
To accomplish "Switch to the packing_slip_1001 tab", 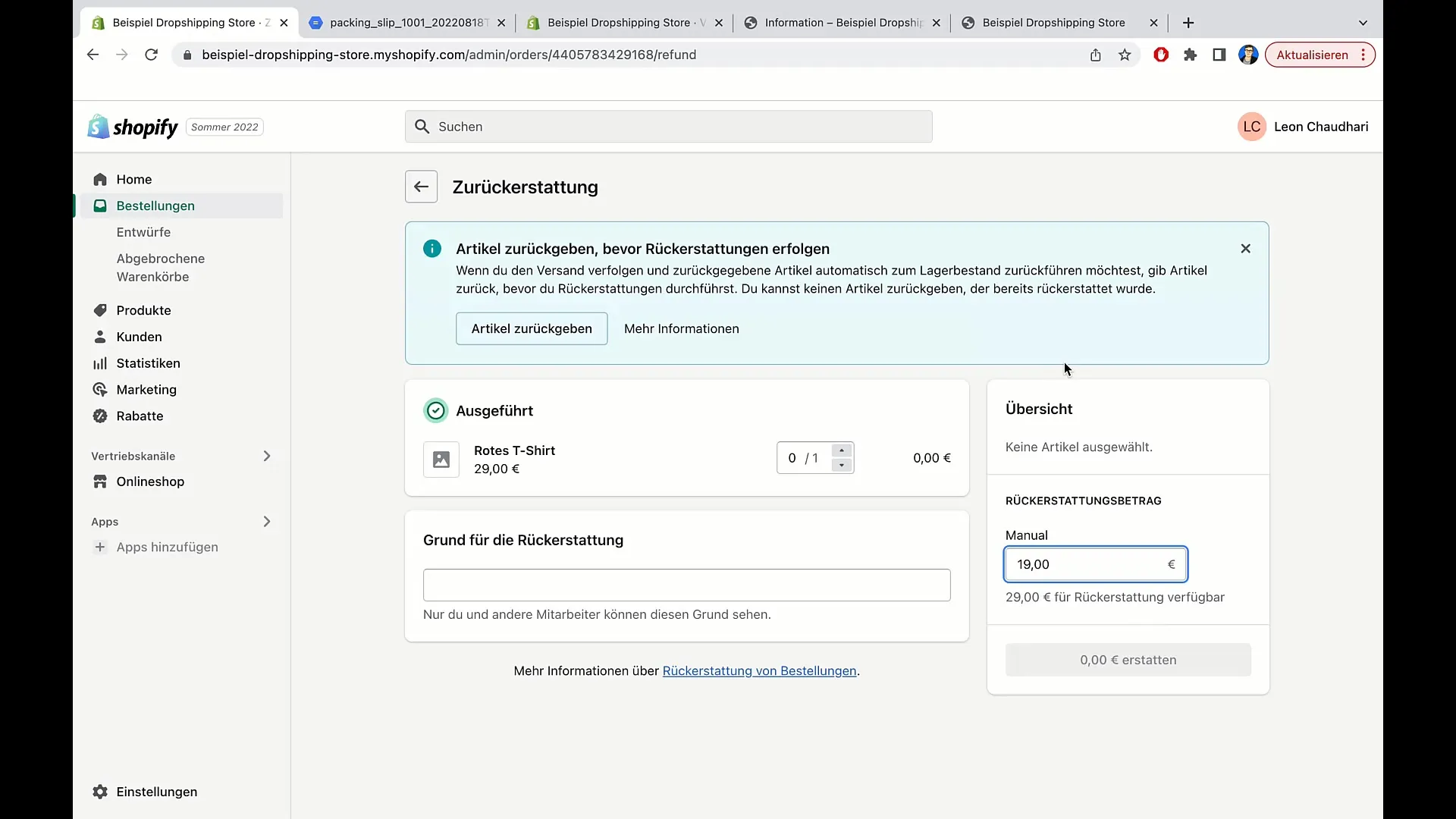I will pos(408,23).
